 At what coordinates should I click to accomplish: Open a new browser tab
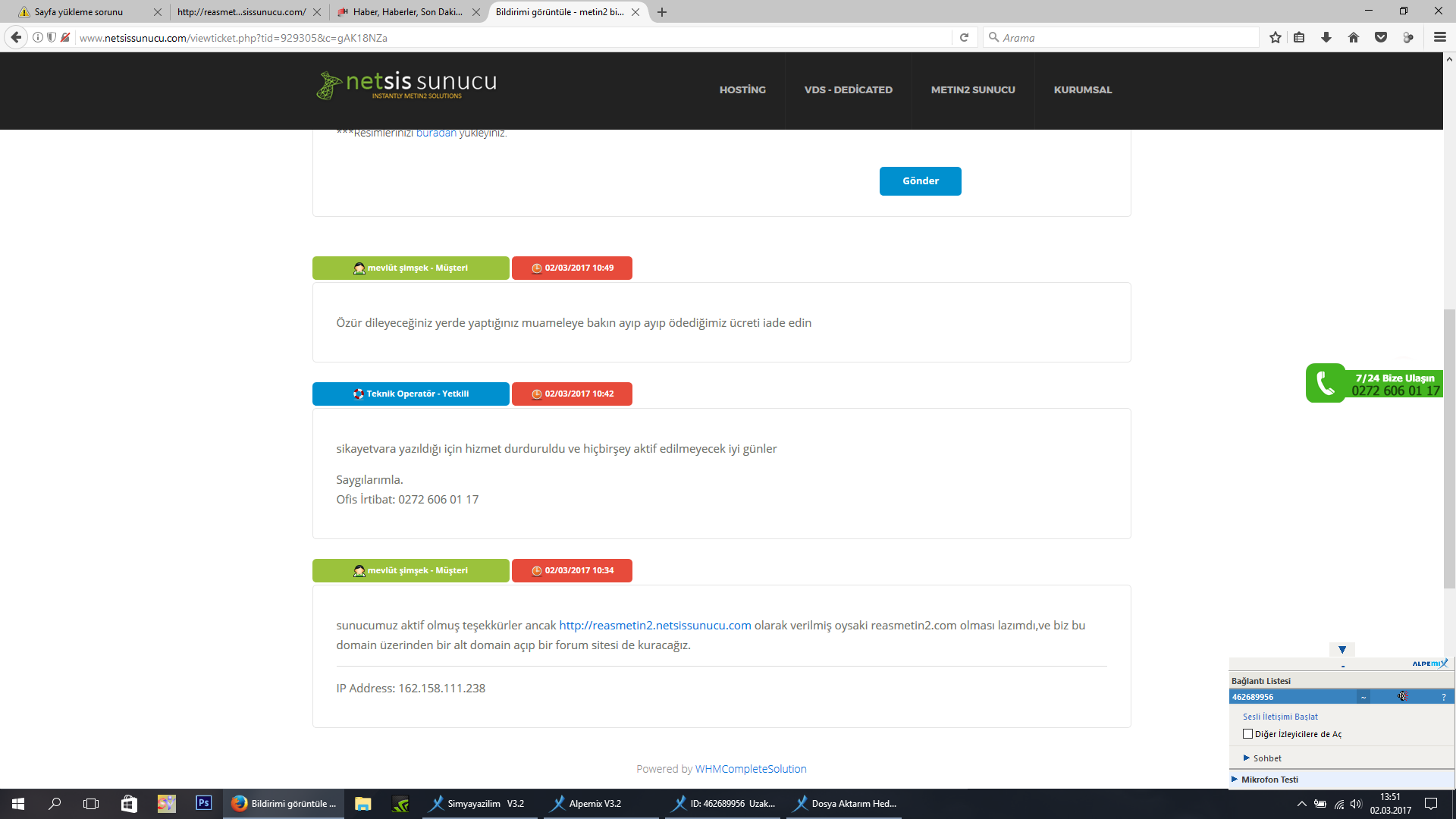[662, 12]
